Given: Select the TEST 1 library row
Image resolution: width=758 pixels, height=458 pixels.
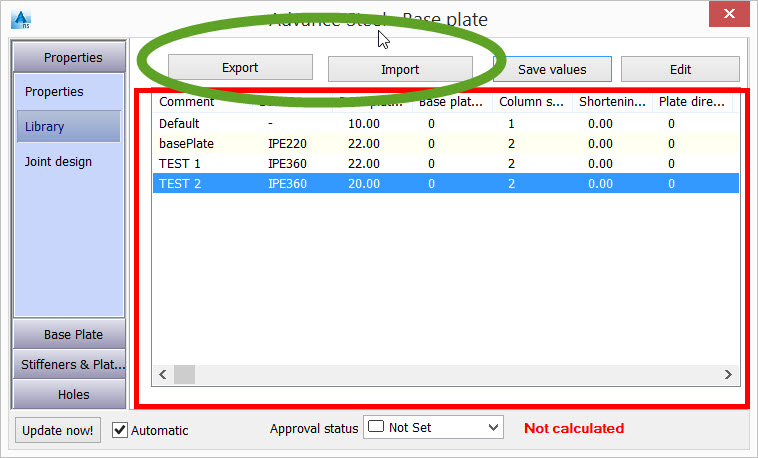Looking at the screenshot, I should pos(446,163).
